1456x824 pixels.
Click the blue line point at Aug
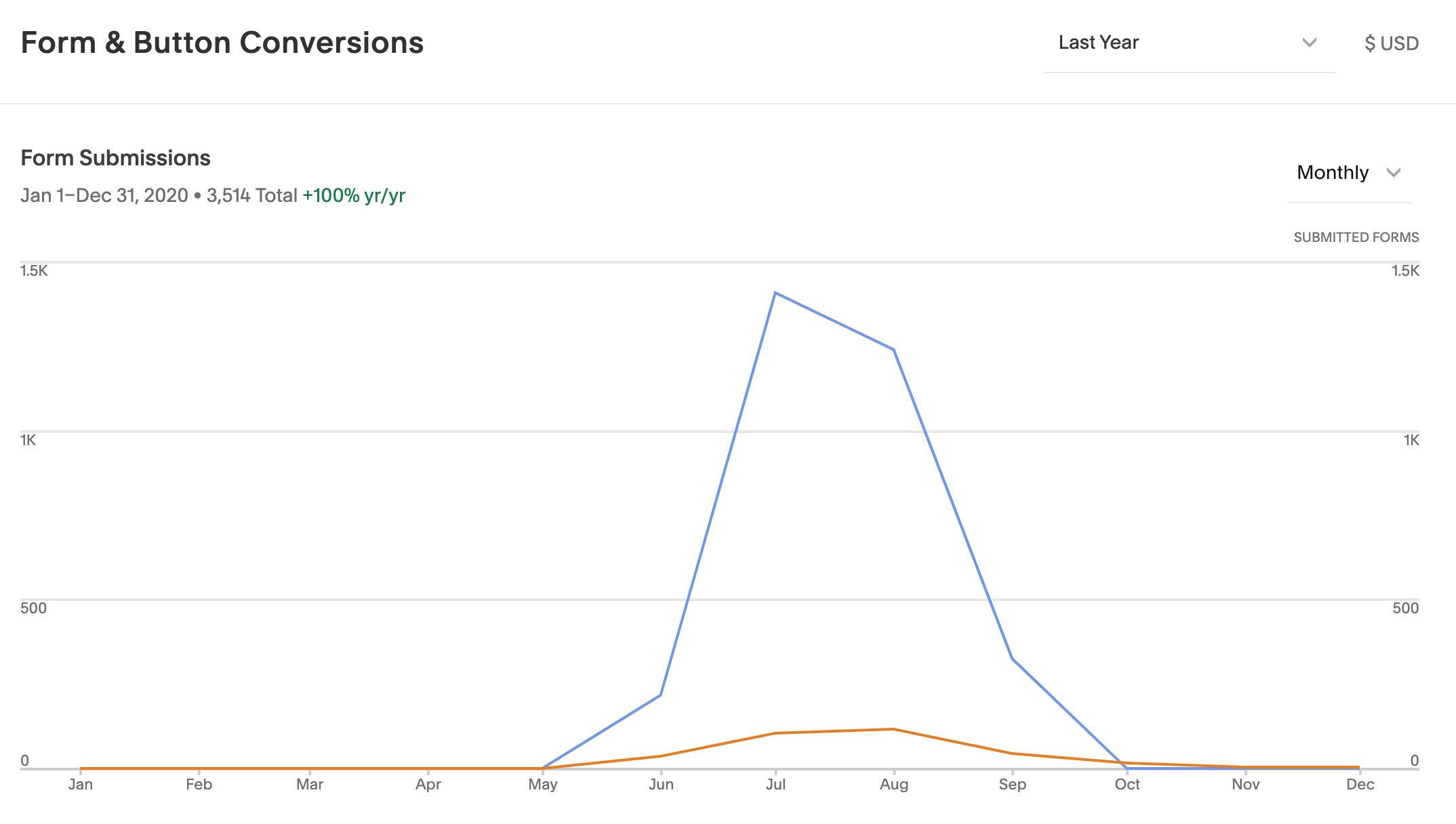click(893, 350)
